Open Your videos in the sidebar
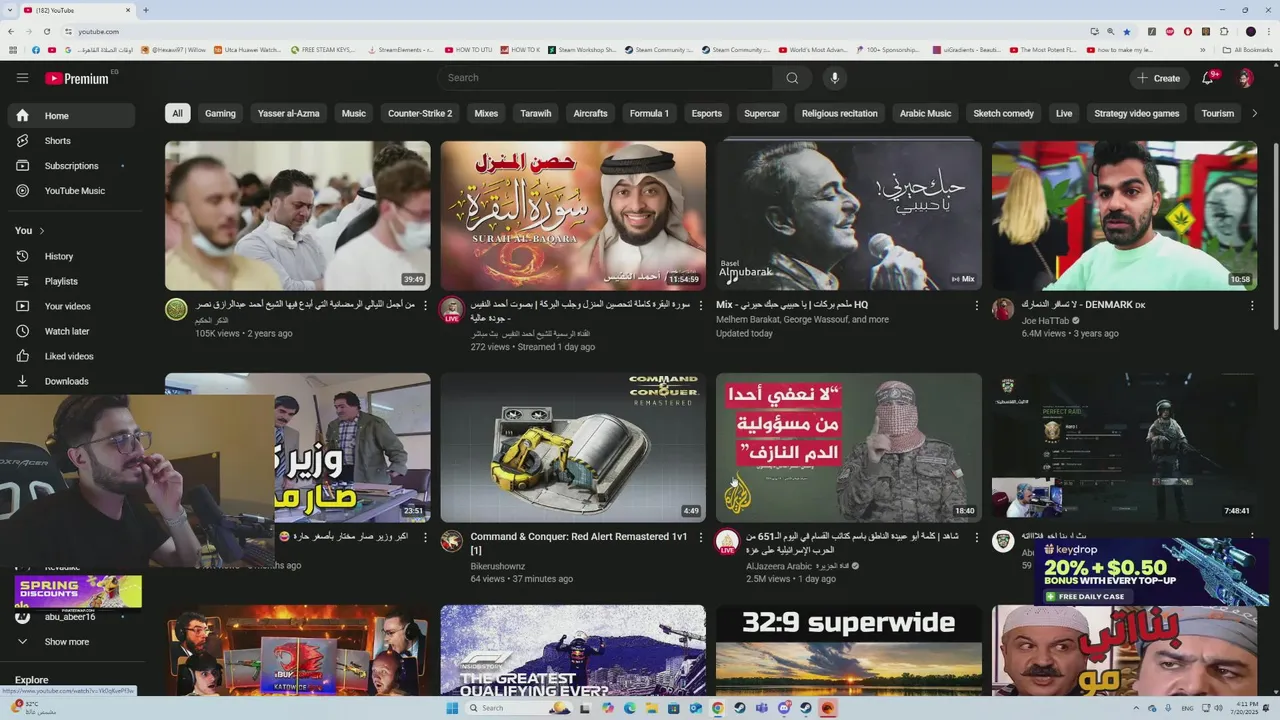Image resolution: width=1280 pixels, height=720 pixels. pyautogui.click(x=70, y=307)
